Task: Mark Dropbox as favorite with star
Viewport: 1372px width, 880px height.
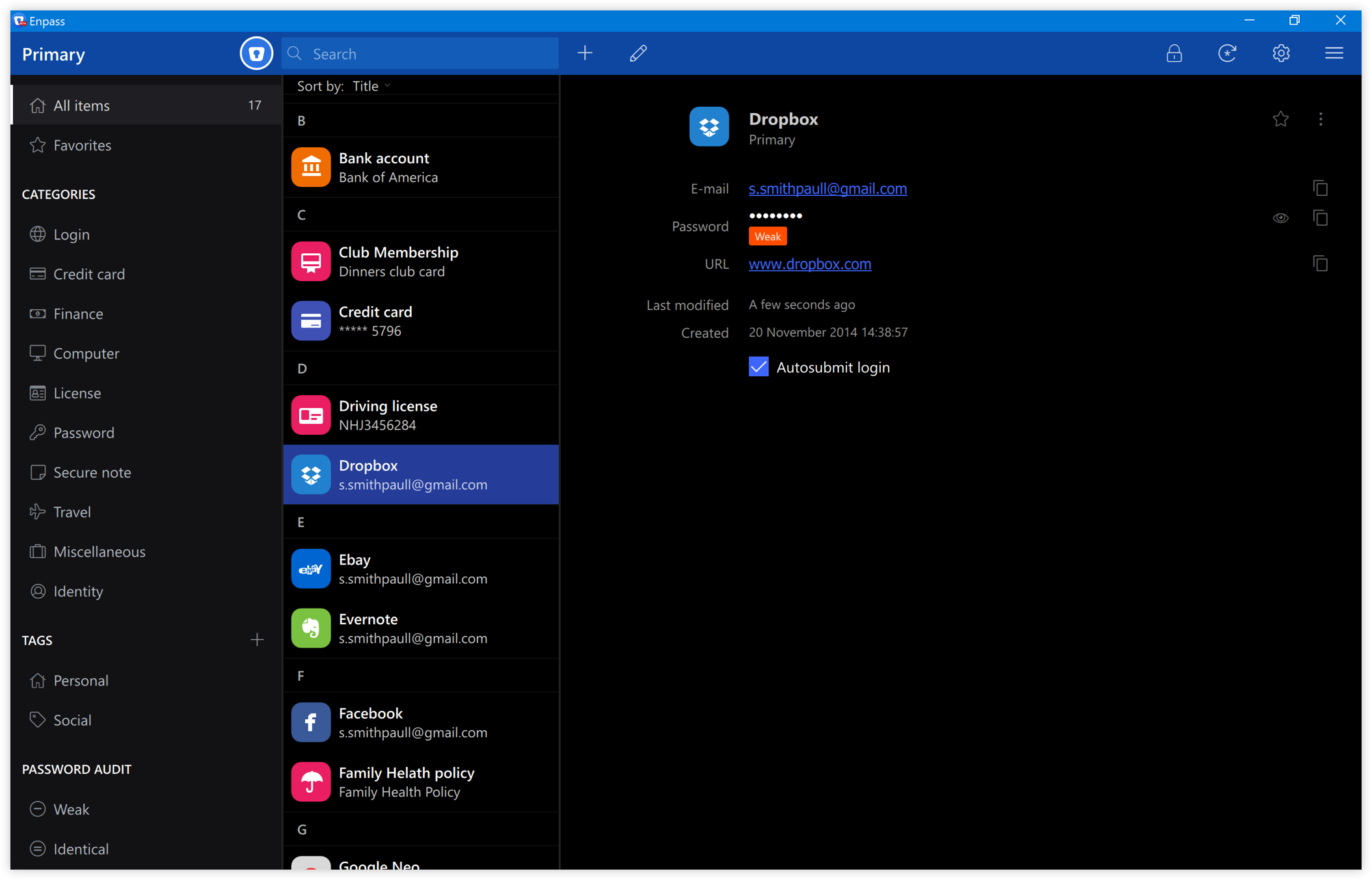Action: (1280, 119)
